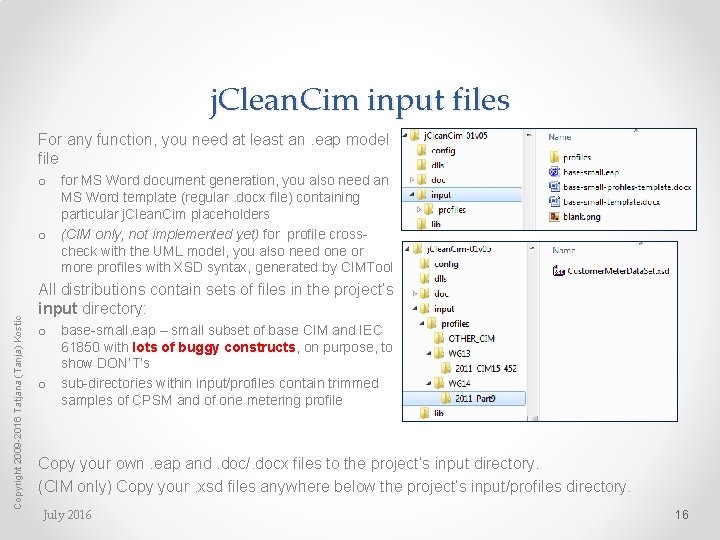Select jCleanCim-01v05 root folder in Part9-selected explorer

(452, 248)
